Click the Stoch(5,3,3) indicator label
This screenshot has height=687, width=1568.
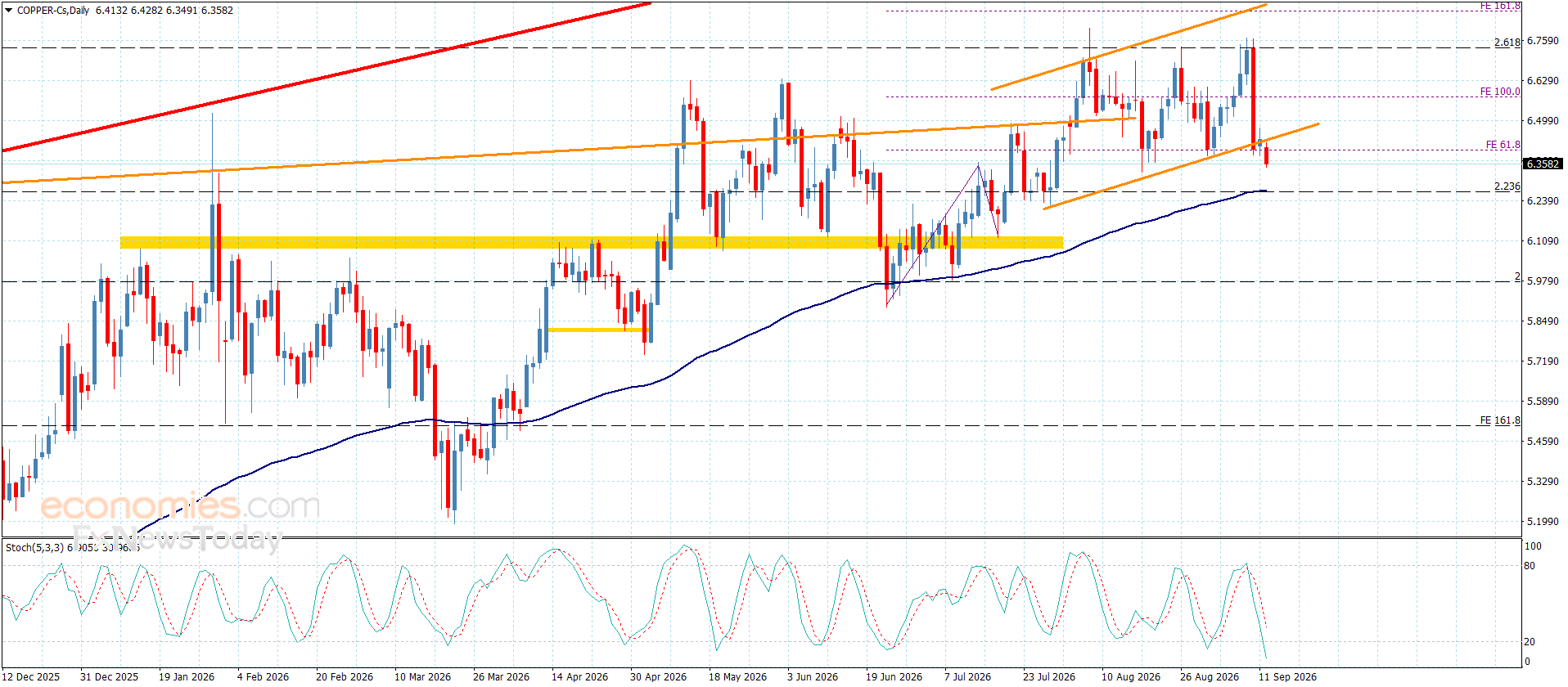click(x=34, y=547)
